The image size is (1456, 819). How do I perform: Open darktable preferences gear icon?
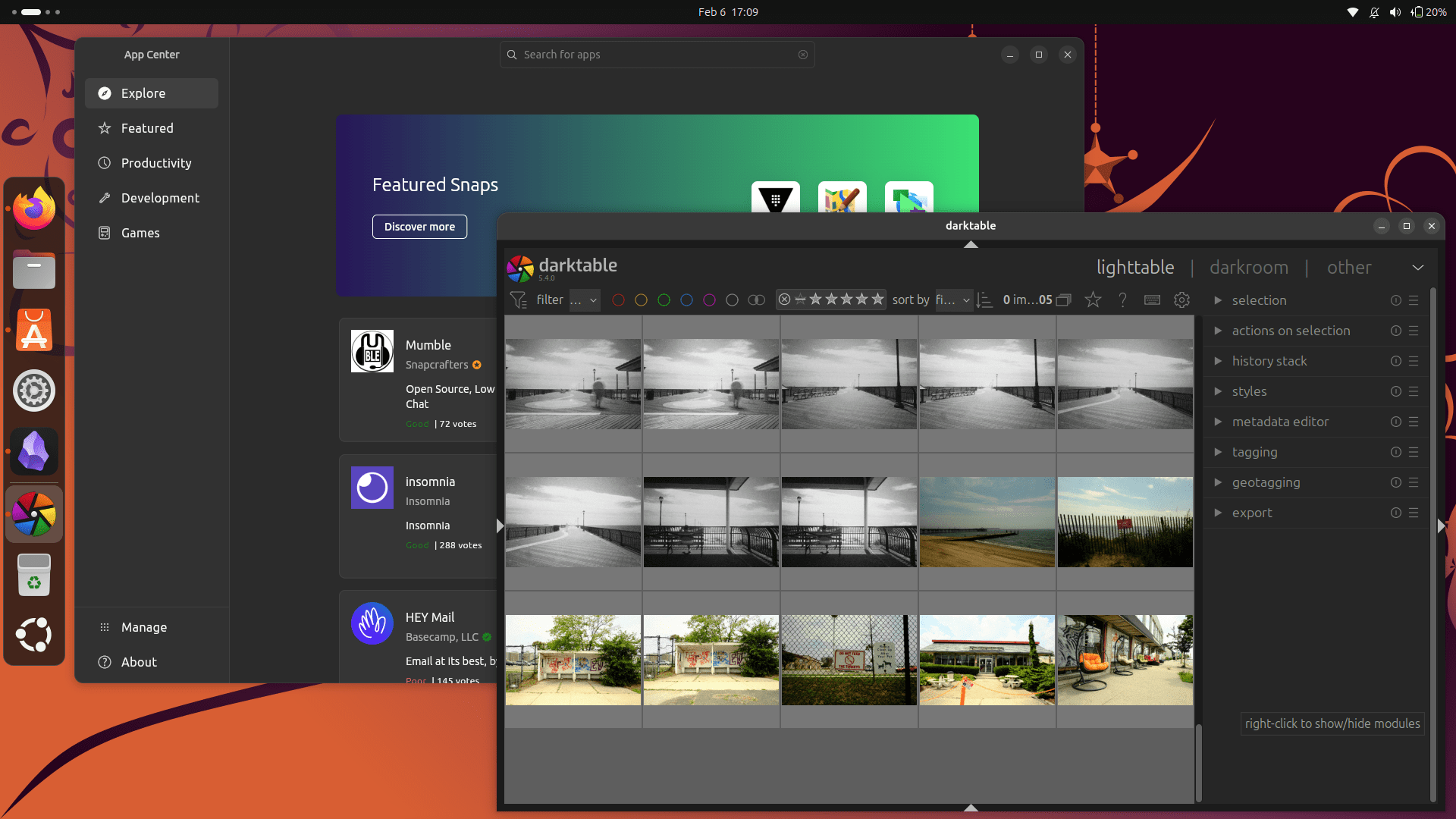pos(1181,300)
